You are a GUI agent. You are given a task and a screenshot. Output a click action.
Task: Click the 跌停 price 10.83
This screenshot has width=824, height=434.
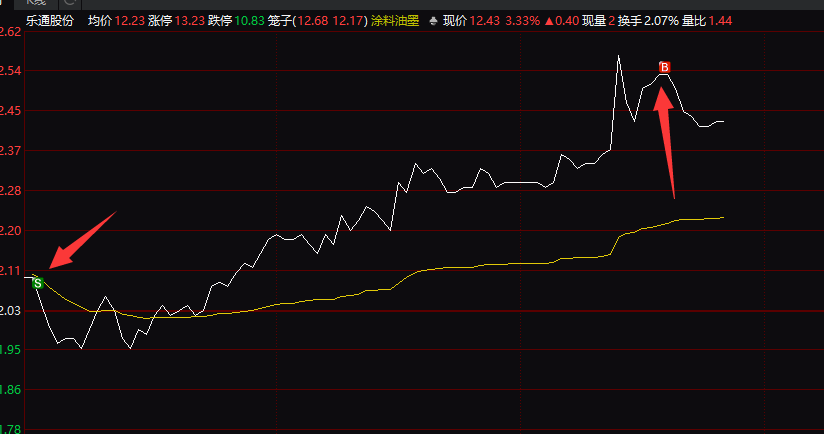250,21
